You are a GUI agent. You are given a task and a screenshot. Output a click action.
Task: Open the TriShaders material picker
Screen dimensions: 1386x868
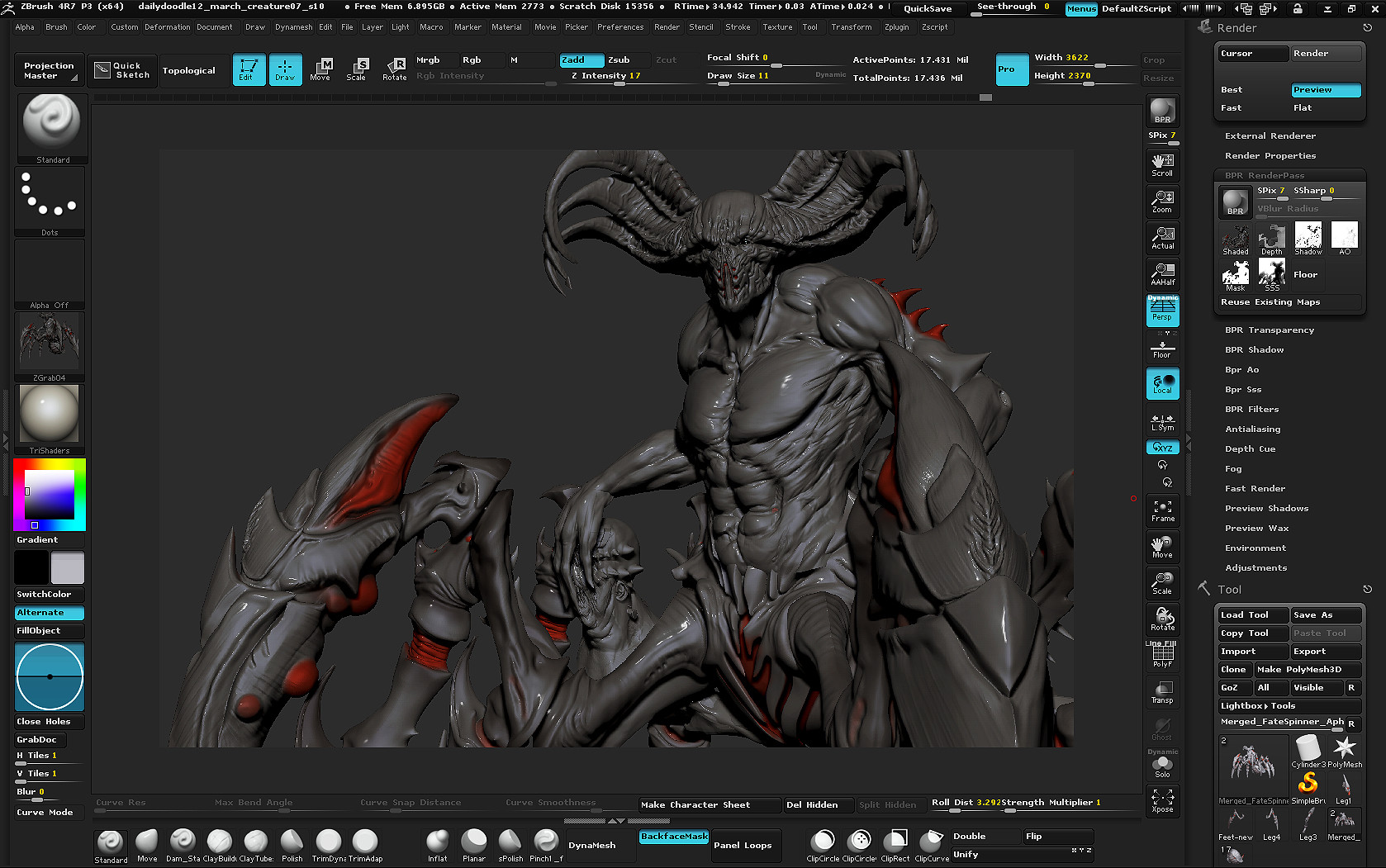(x=50, y=419)
